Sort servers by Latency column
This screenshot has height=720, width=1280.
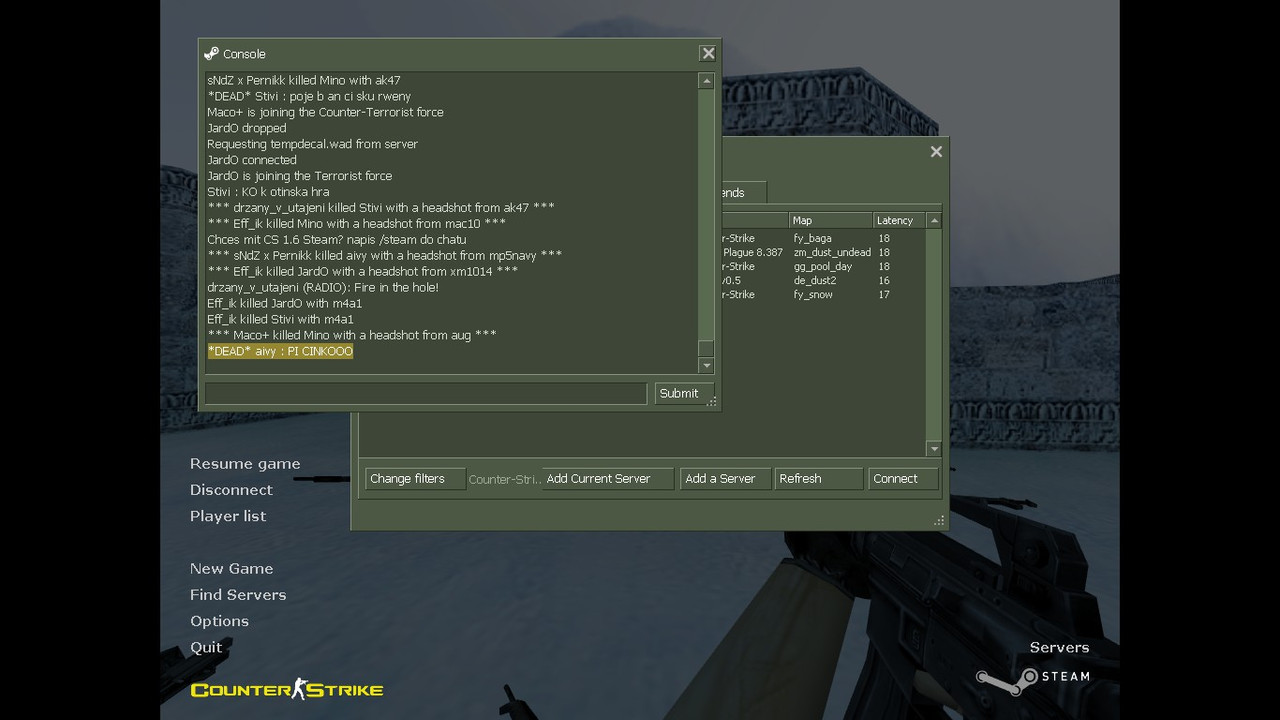click(899, 221)
